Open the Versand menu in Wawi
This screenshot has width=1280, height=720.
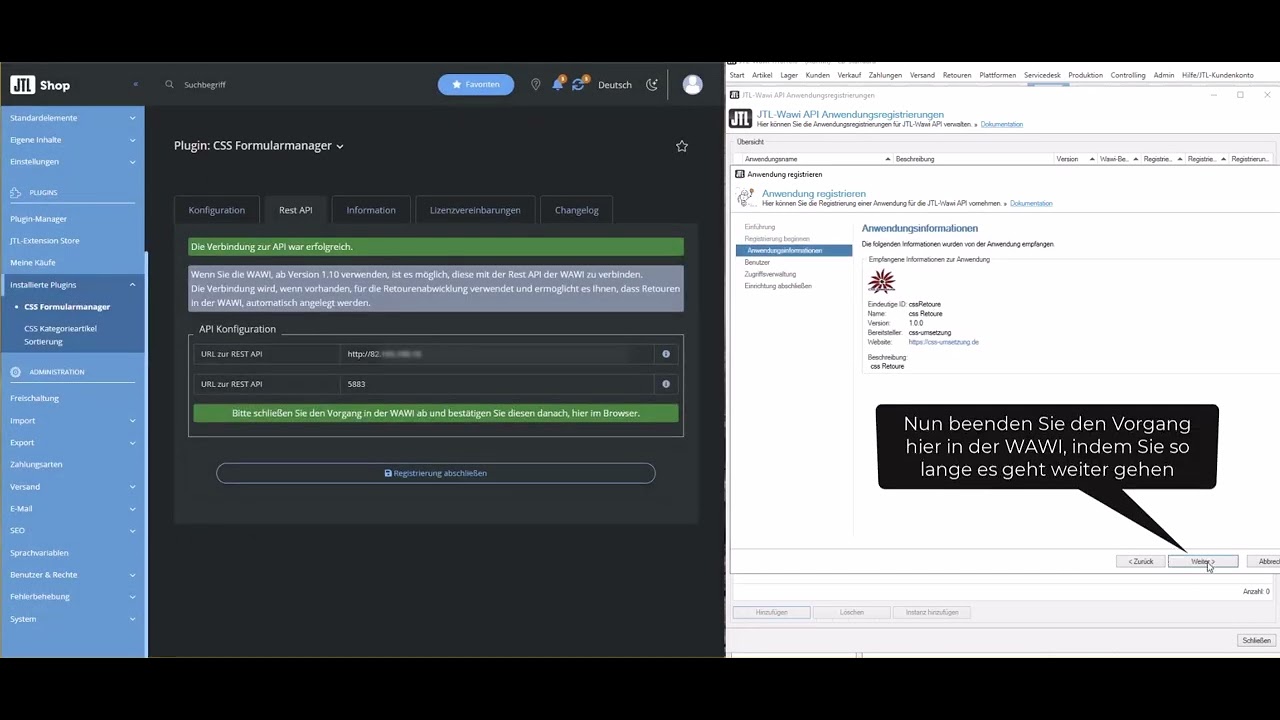[922, 75]
